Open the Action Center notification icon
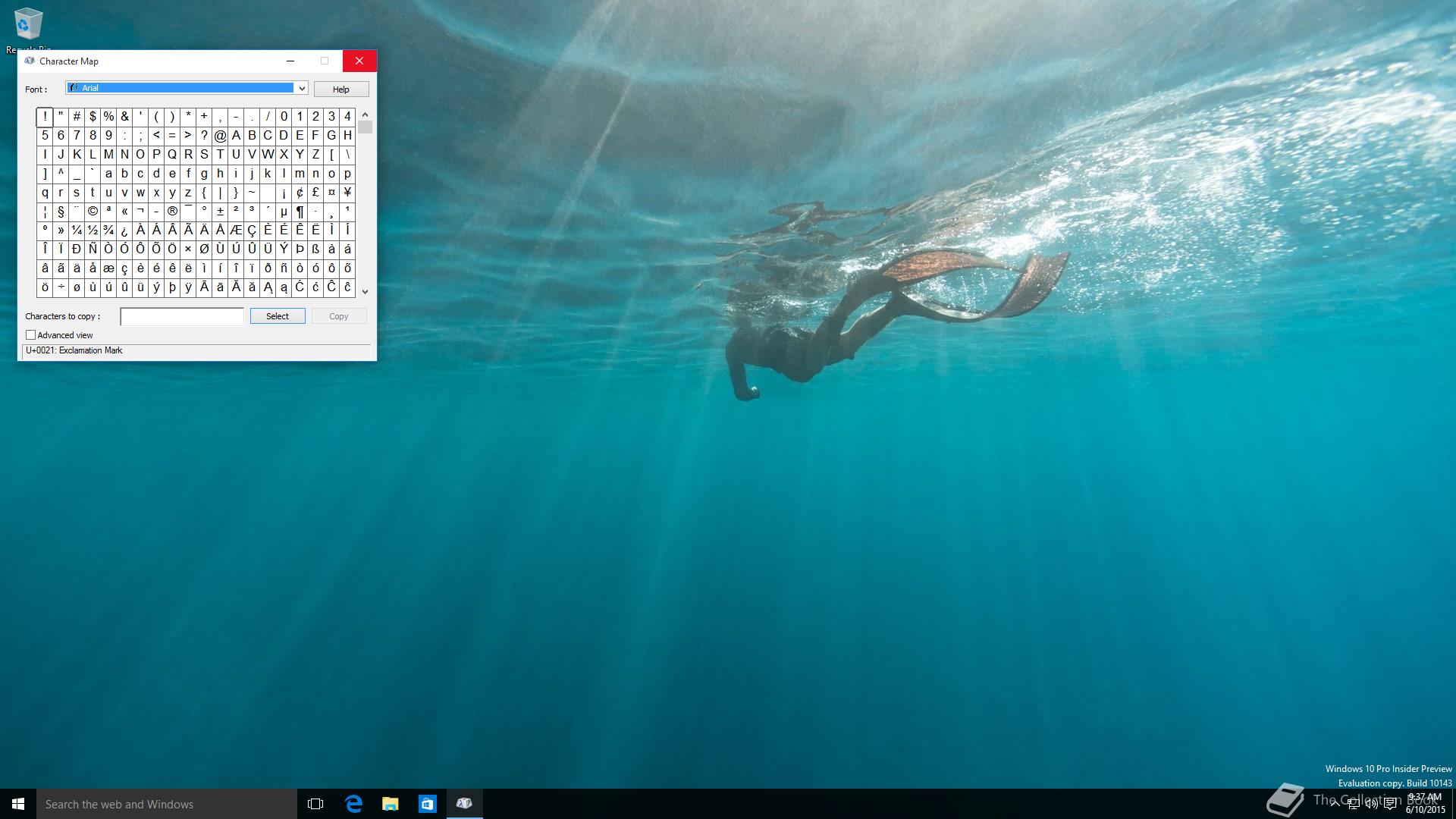1456x819 pixels. (x=1390, y=804)
